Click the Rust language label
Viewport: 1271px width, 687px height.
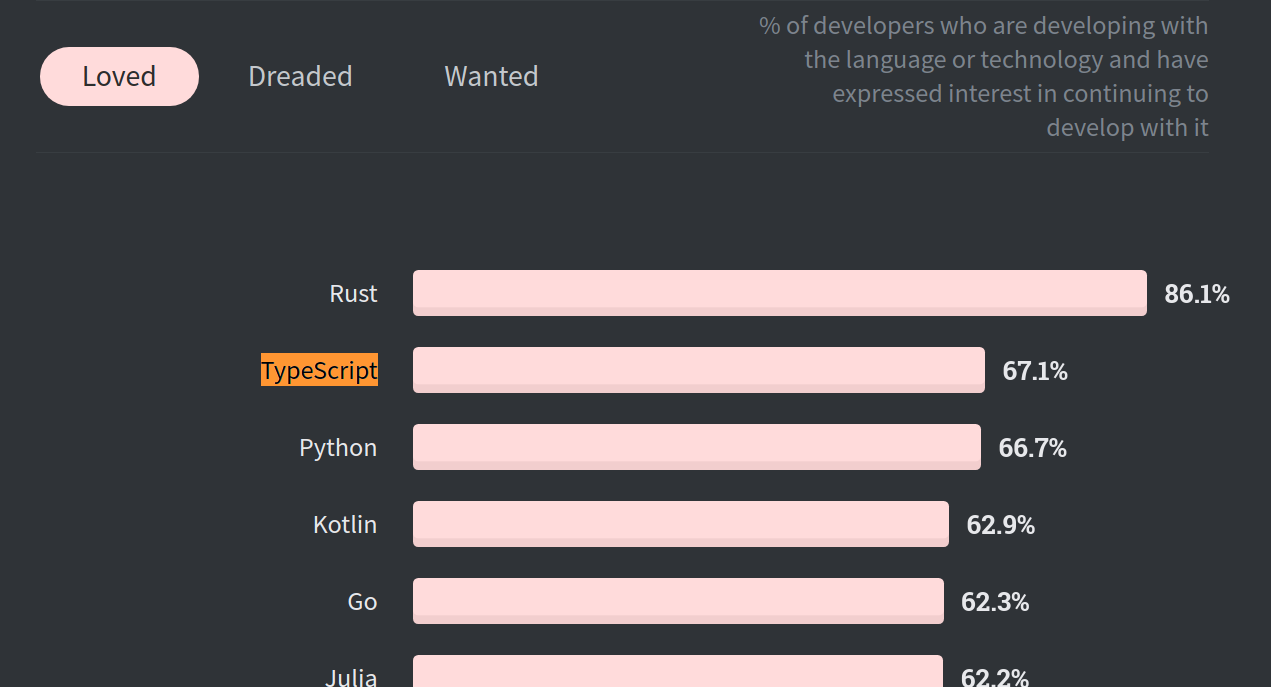tap(354, 293)
